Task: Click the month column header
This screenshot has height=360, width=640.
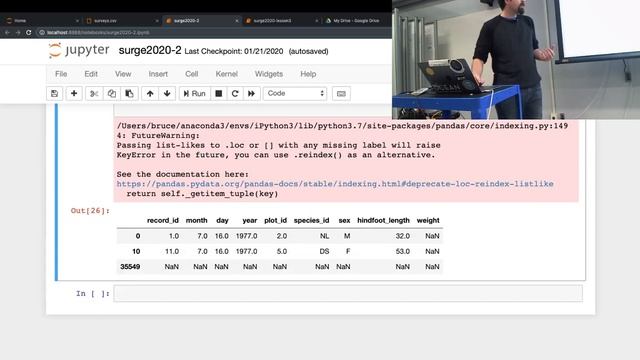Action: click(x=197, y=220)
